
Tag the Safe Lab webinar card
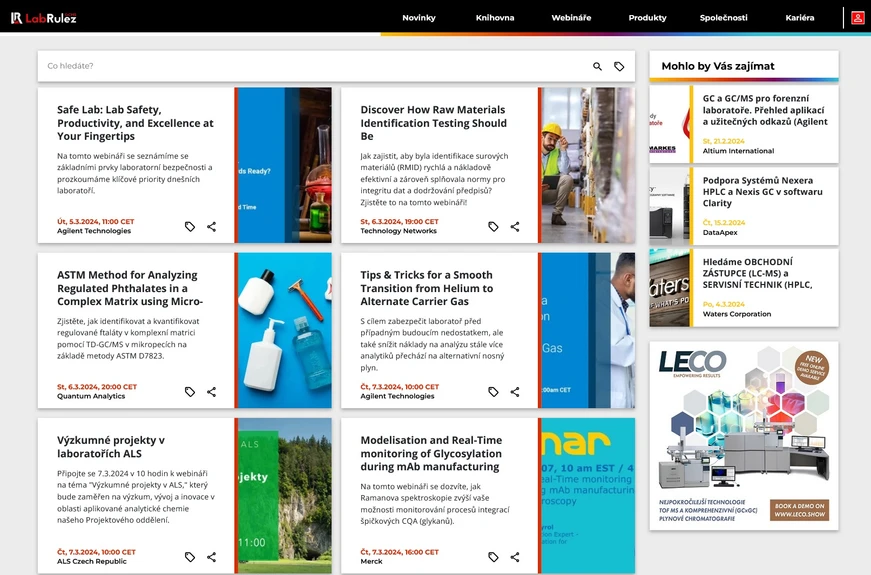pyautogui.click(x=190, y=227)
